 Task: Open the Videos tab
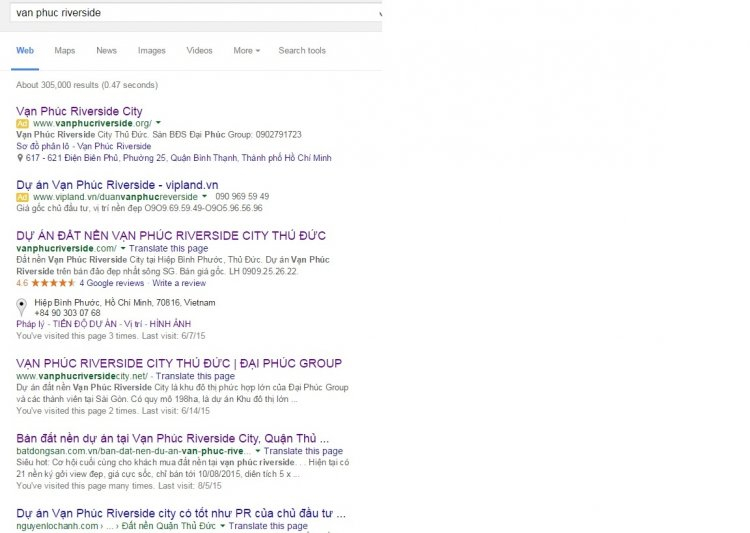[199, 50]
